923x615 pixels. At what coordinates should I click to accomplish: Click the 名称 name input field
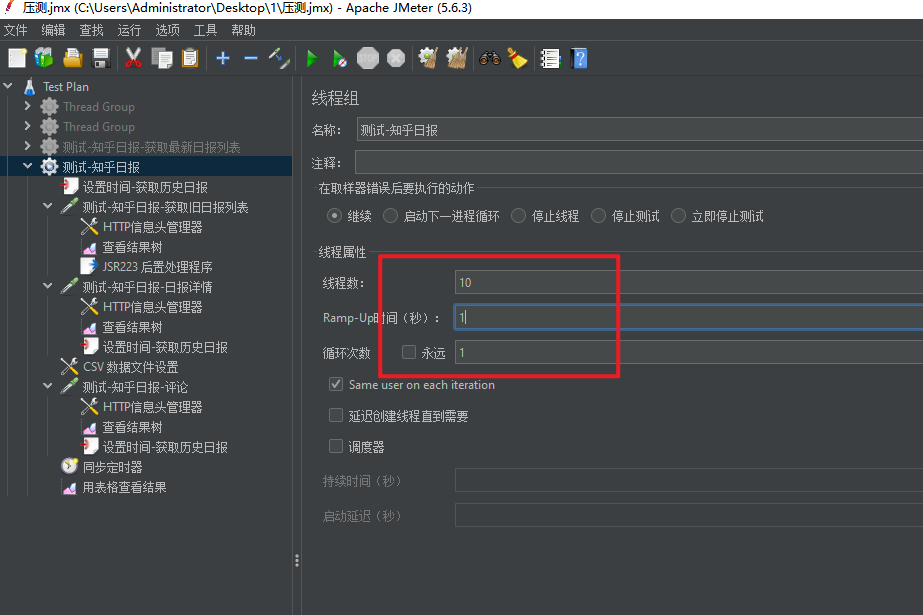pyautogui.click(x=639, y=129)
